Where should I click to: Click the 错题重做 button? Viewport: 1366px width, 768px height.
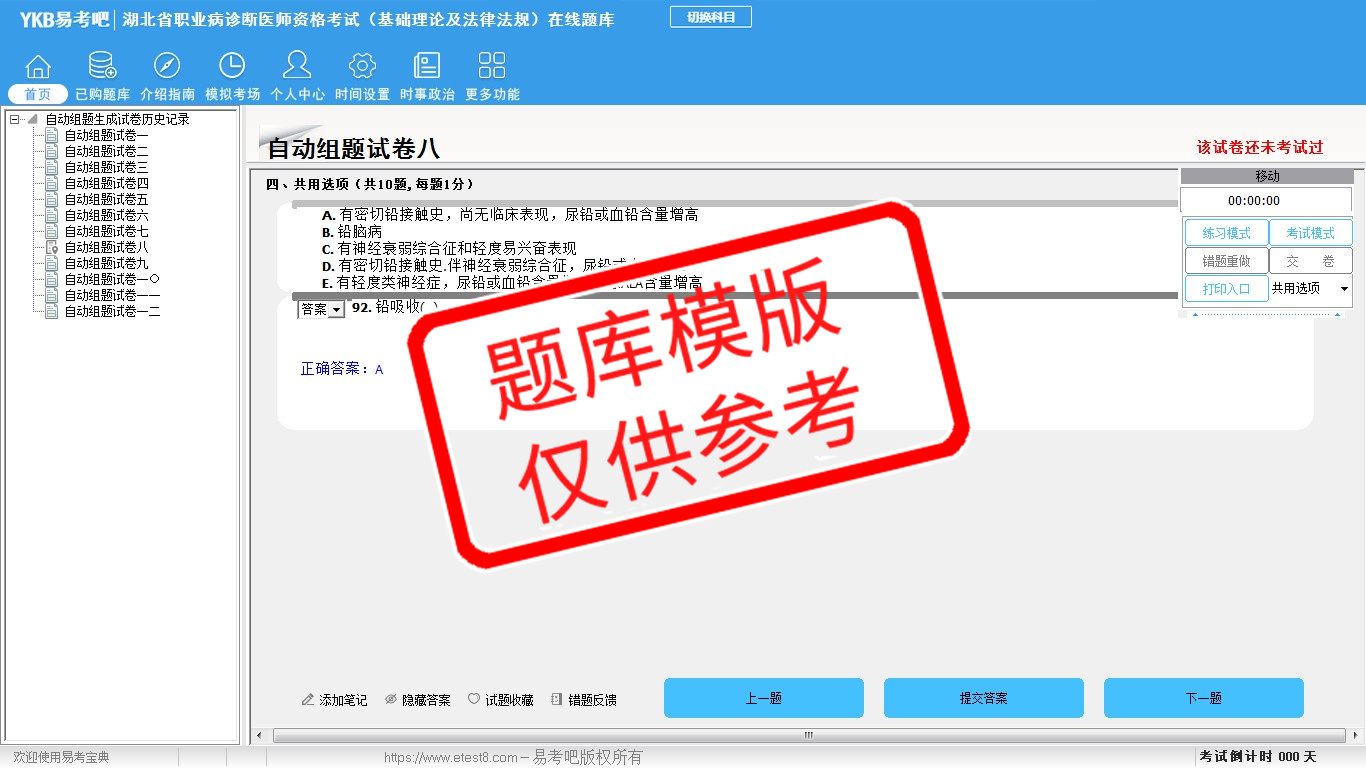pos(1226,261)
